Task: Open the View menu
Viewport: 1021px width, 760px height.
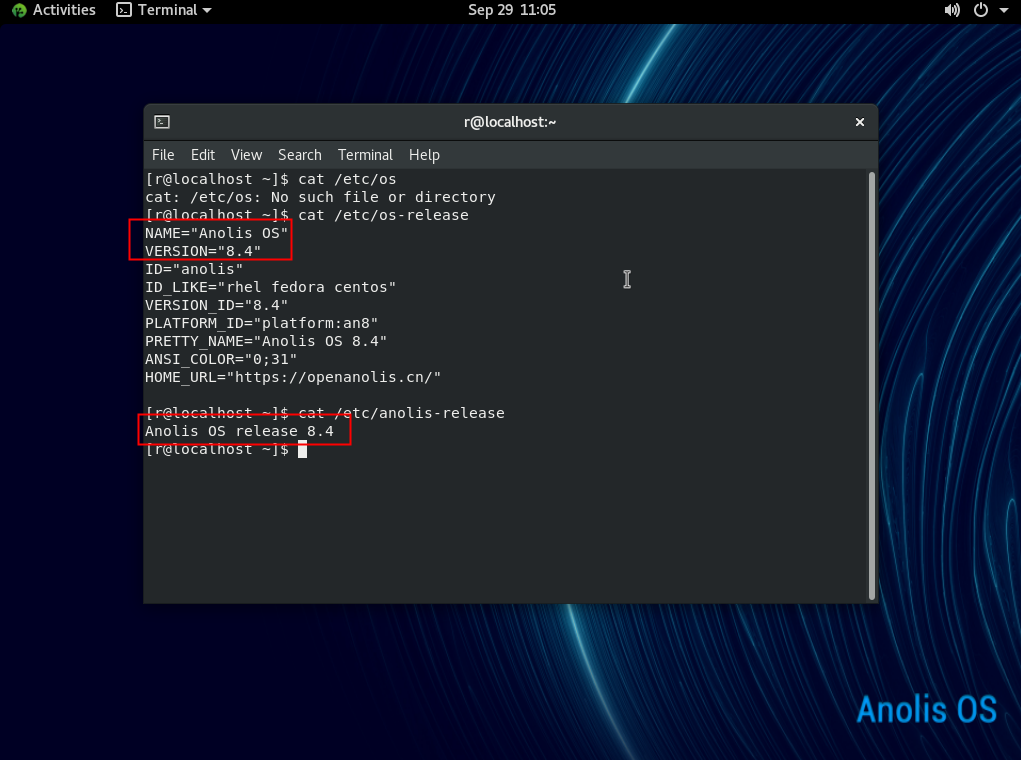Action: pos(246,155)
